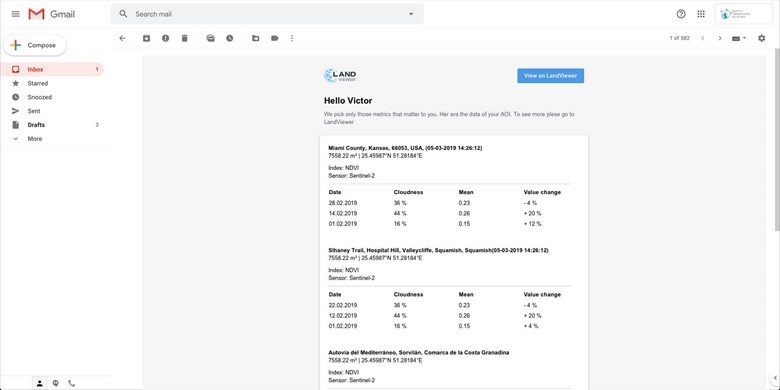
Task: Delete the email with the trash icon
Action: (x=185, y=38)
